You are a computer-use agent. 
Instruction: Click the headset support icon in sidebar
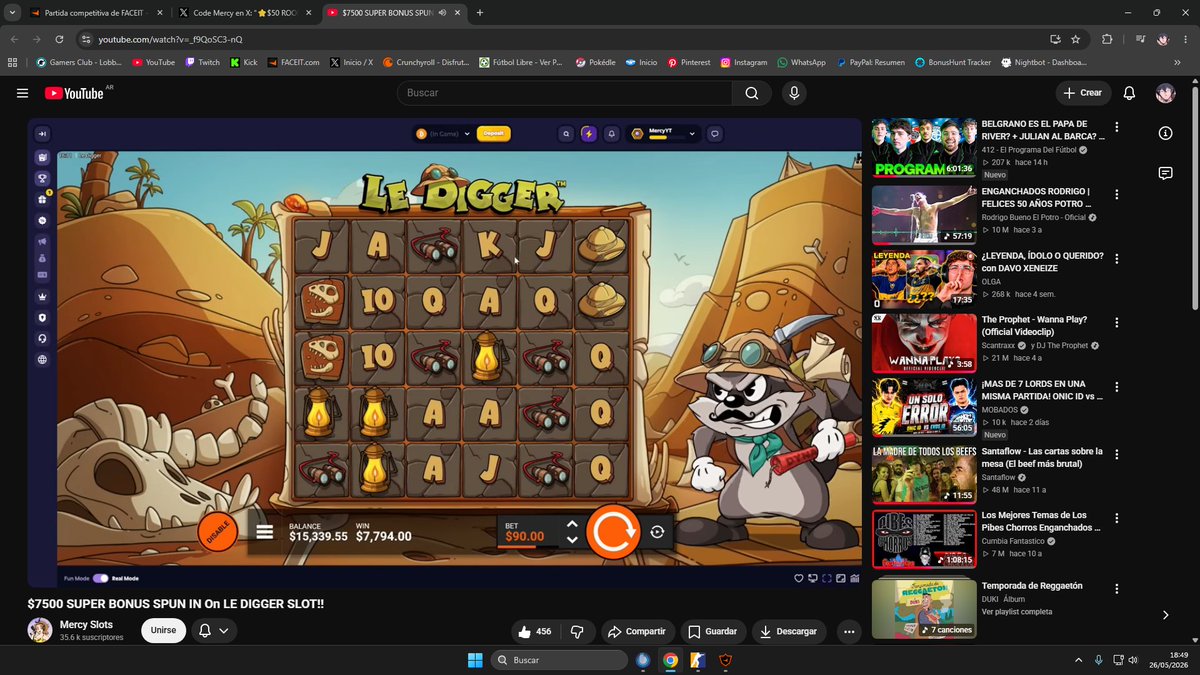43,338
